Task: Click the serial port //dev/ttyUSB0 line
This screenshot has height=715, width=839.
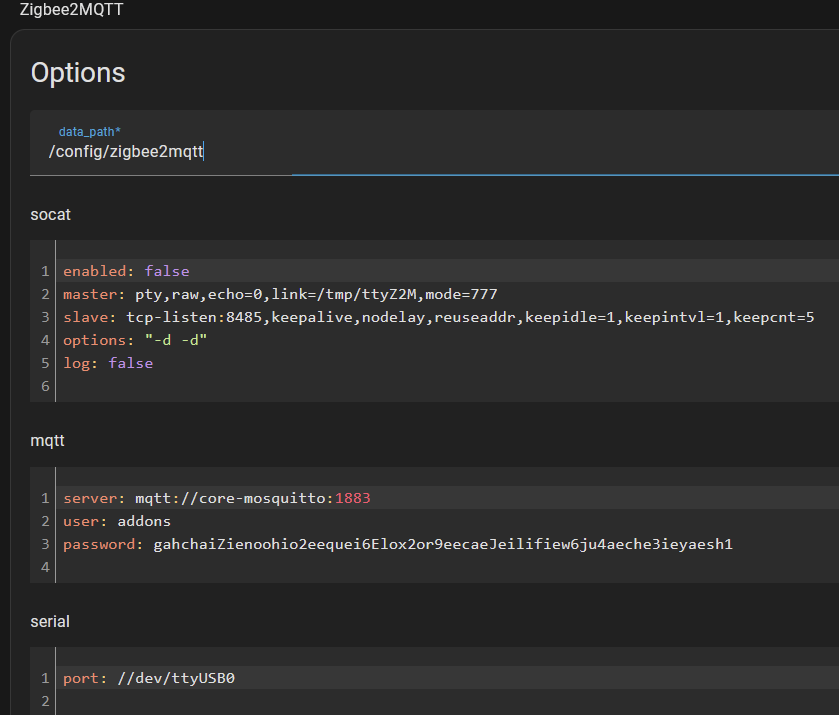Action: (x=149, y=678)
